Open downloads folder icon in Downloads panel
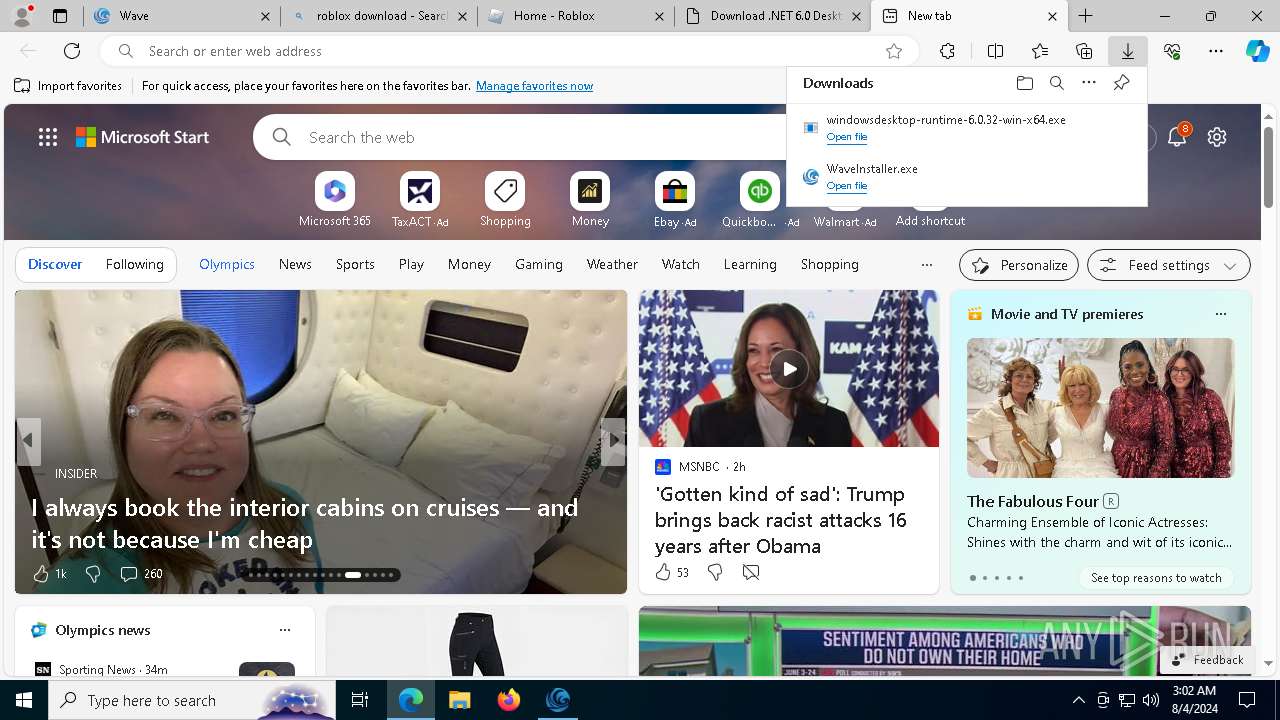The width and height of the screenshot is (1280, 720). pos(1024,83)
